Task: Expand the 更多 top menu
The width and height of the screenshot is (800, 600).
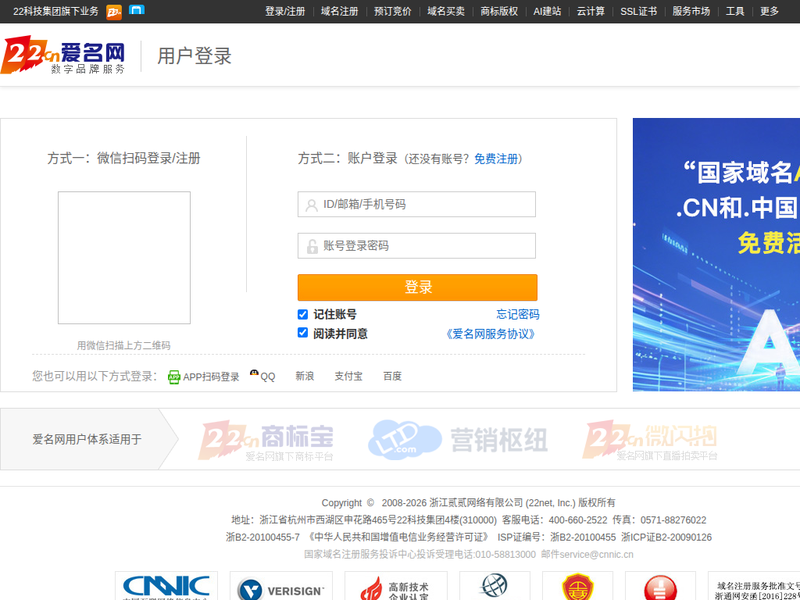Action: (x=769, y=11)
